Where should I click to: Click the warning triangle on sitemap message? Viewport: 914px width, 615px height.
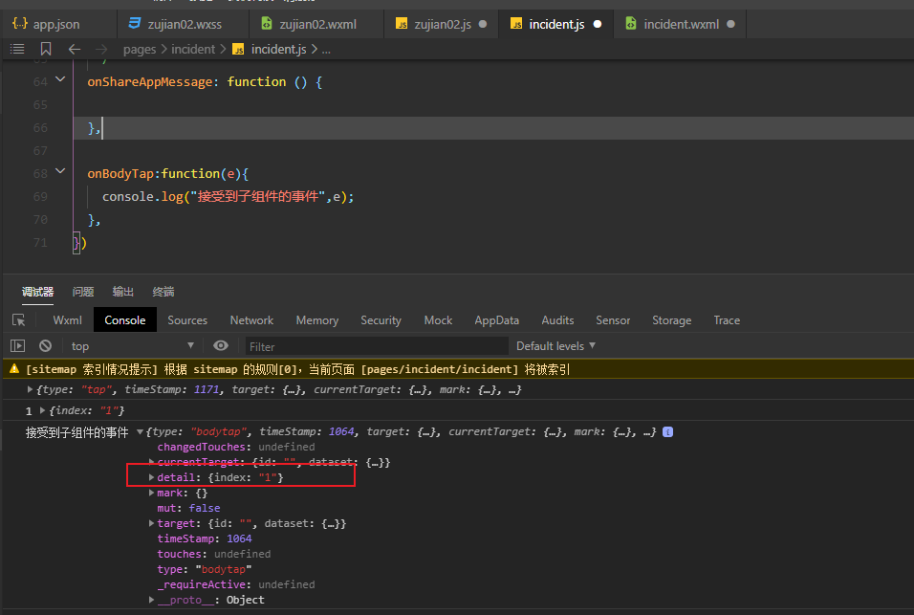tap(14, 369)
